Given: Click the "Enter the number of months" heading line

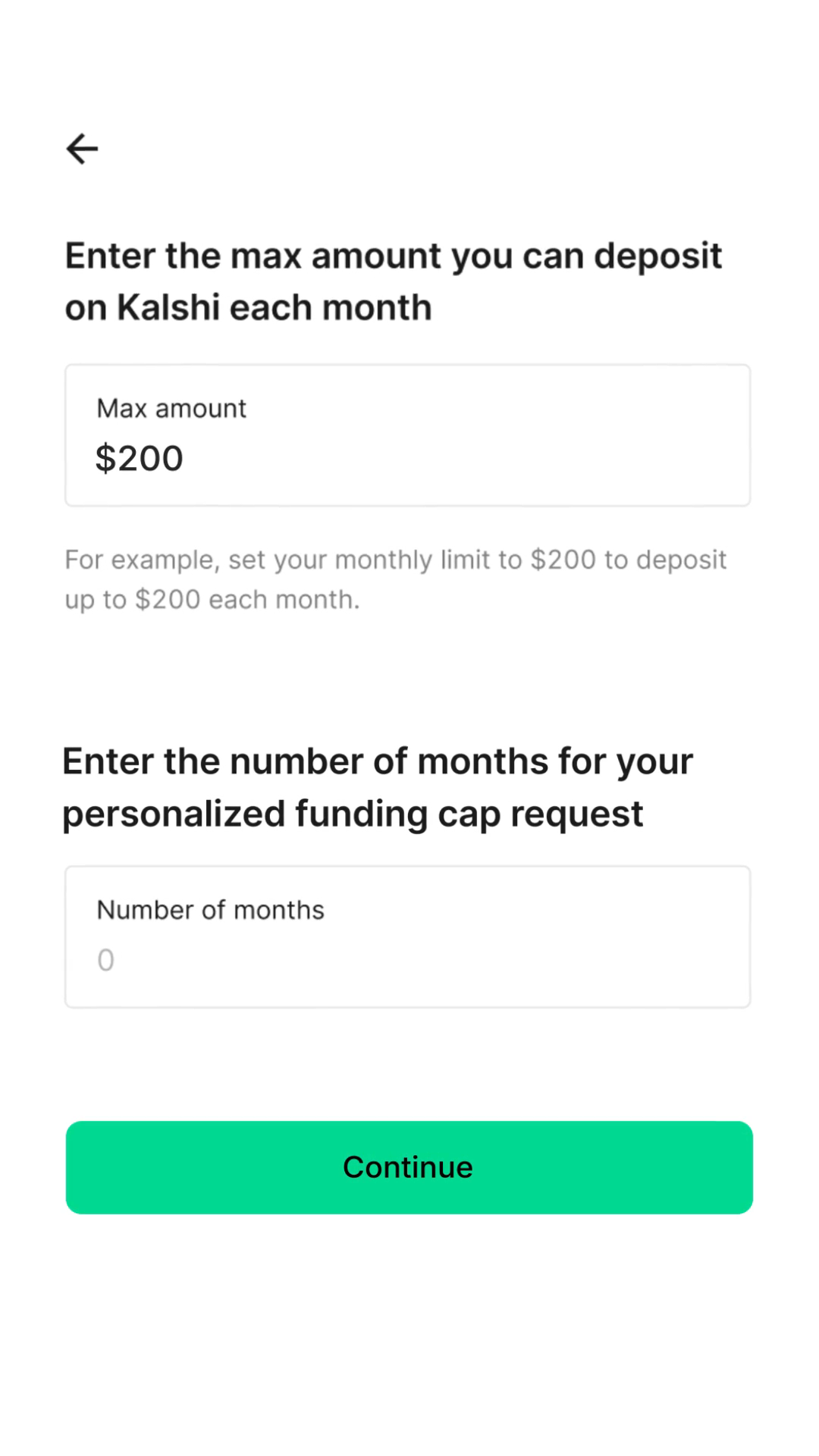Looking at the screenshot, I should pyautogui.click(x=377, y=761).
